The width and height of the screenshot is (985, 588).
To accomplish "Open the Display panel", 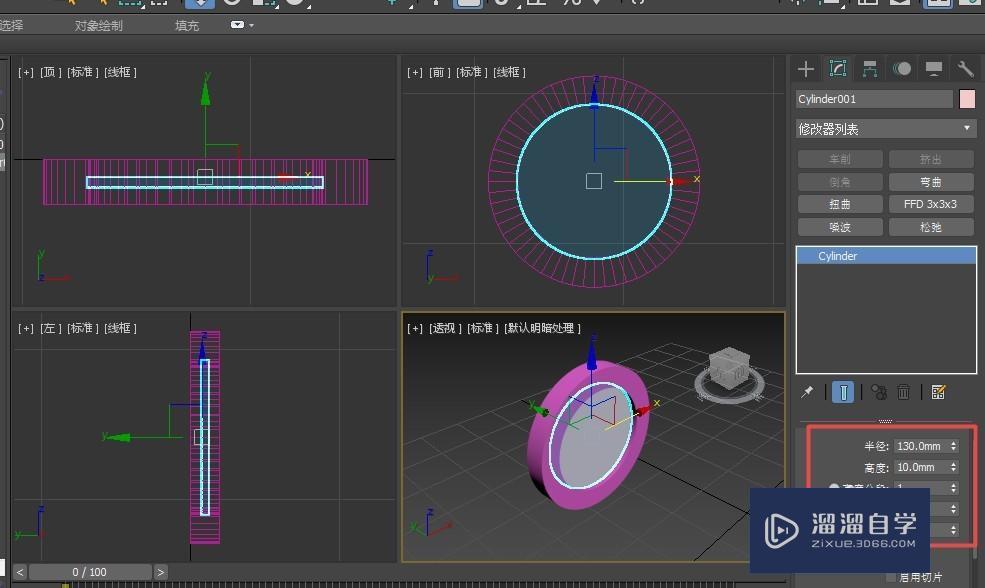I will (x=933, y=69).
